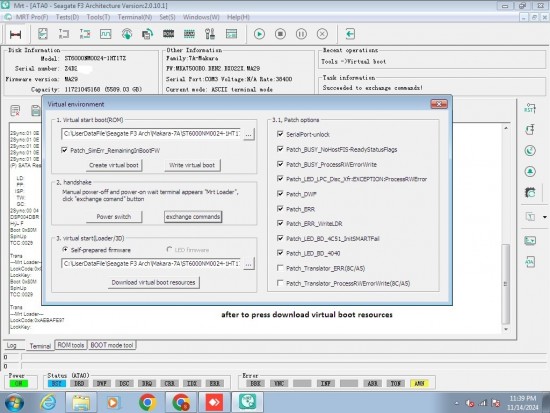Click the terminal vertical scrollbar thumb
The image size is (550, 413).
[505, 284]
